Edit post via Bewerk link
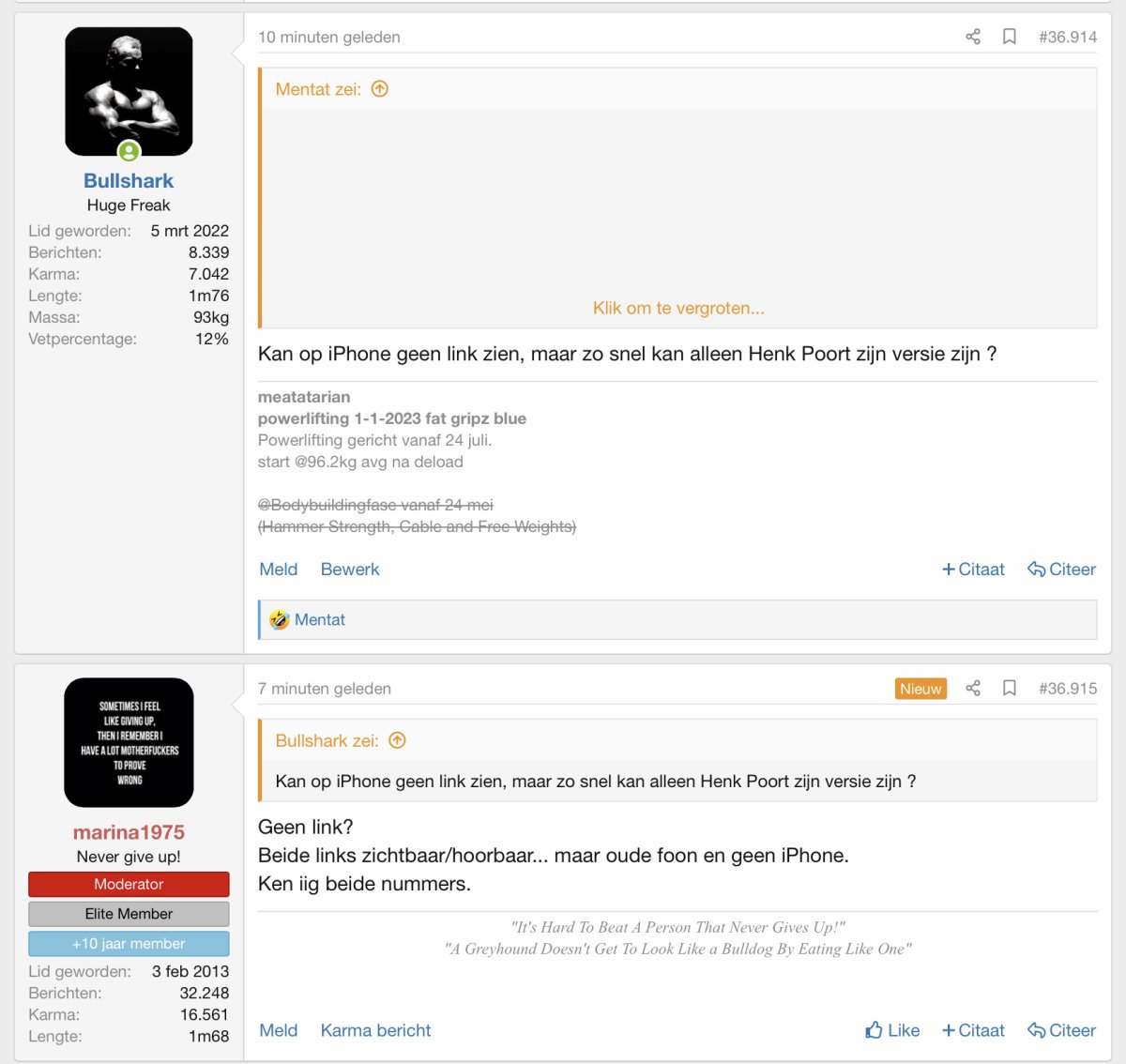The height and width of the screenshot is (1064, 1126). coord(350,570)
